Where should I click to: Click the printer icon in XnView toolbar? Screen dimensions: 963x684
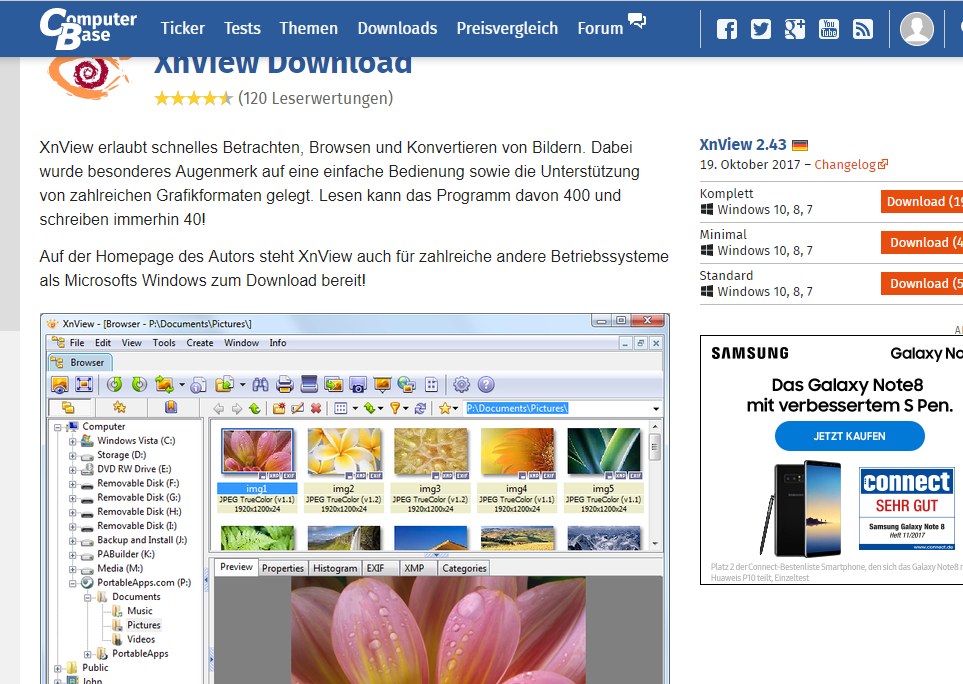[x=284, y=384]
